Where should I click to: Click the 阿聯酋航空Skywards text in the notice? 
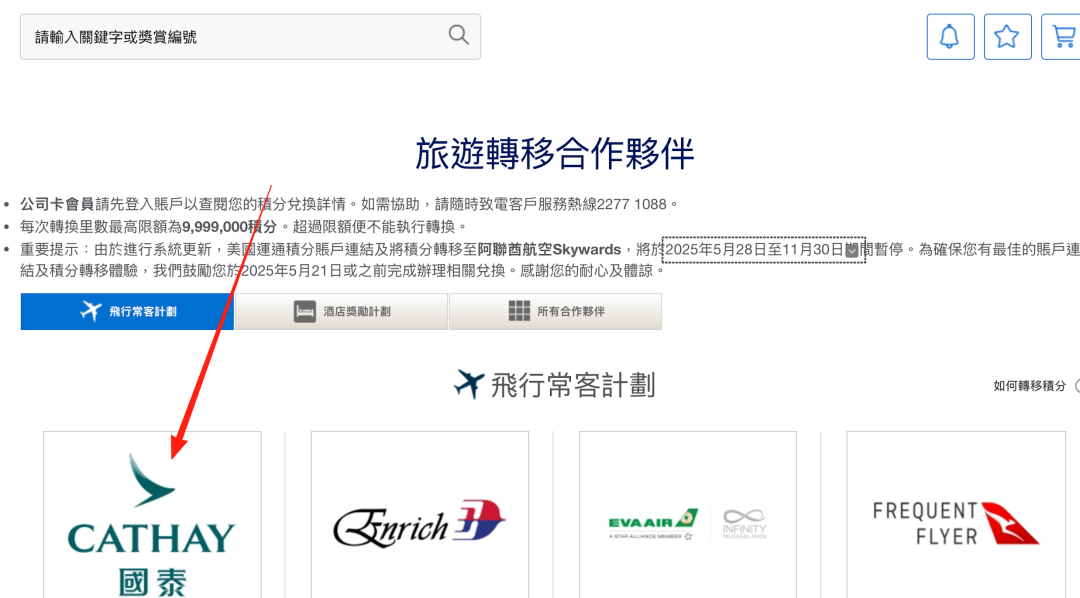tap(550, 249)
